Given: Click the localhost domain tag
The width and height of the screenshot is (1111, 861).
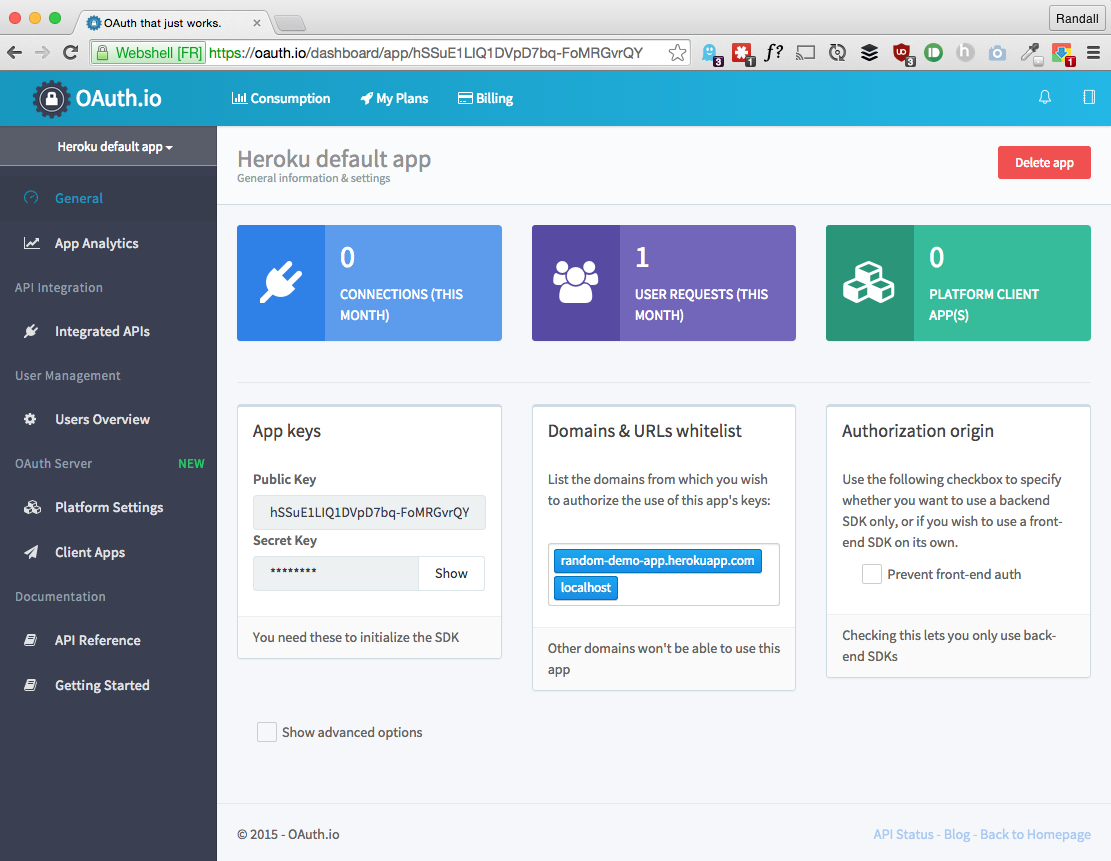Looking at the screenshot, I should tap(585, 587).
